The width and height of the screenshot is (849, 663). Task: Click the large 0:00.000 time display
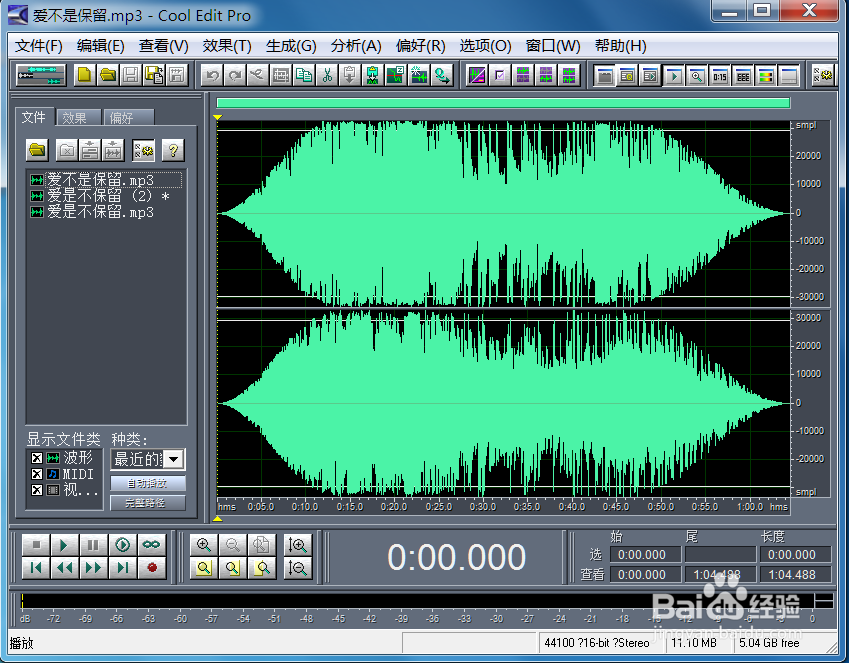pyautogui.click(x=456, y=557)
